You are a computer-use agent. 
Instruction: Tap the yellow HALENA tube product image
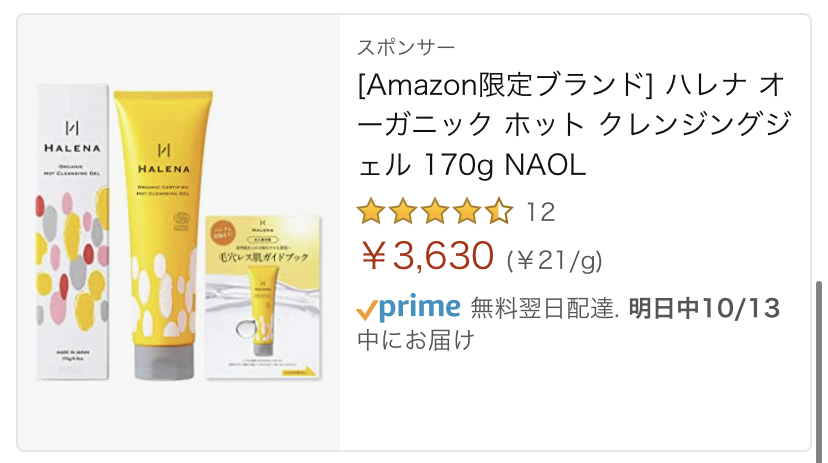point(164,235)
